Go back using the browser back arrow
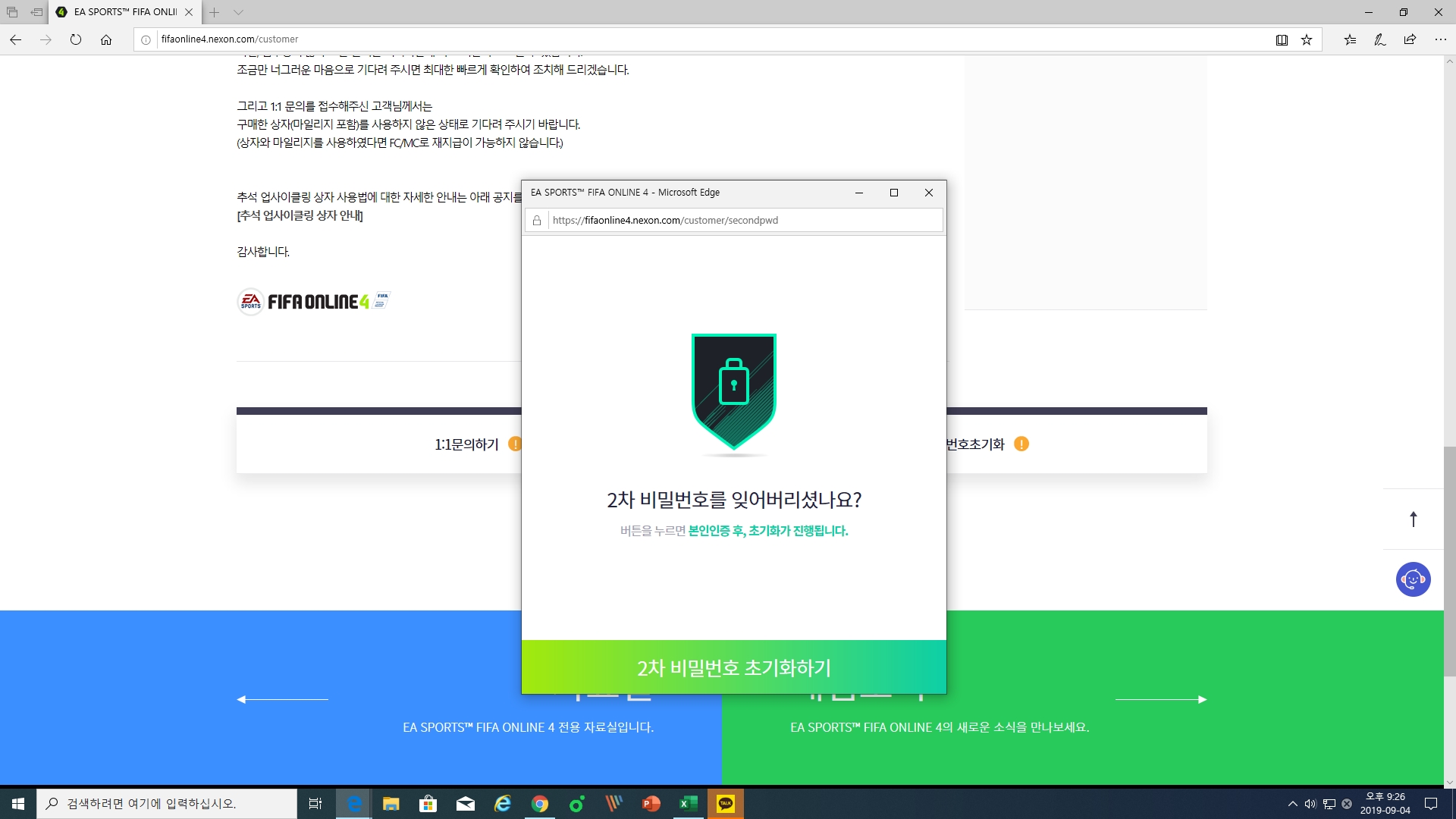Viewport: 1456px width, 819px height. (x=16, y=39)
